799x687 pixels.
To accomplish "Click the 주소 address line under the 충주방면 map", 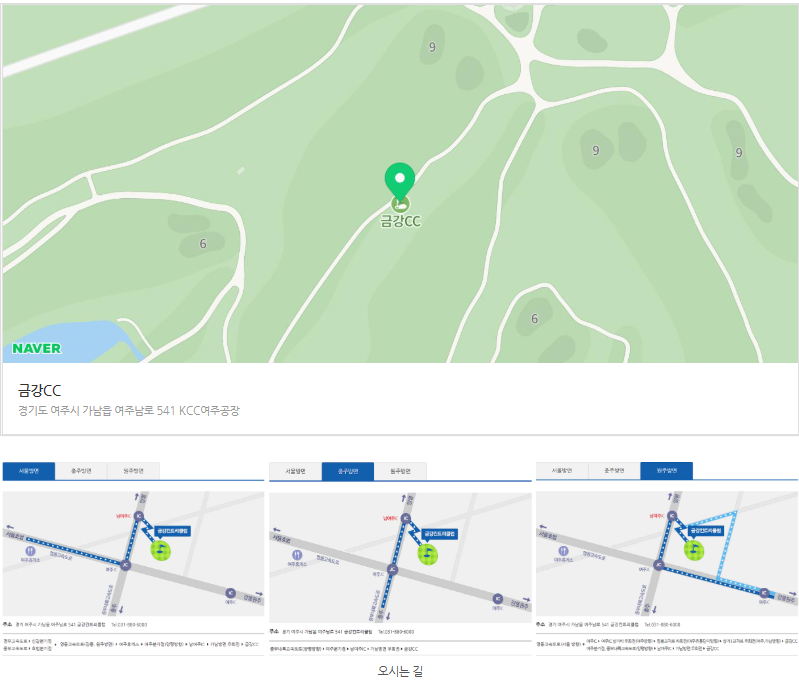I will tap(342, 632).
